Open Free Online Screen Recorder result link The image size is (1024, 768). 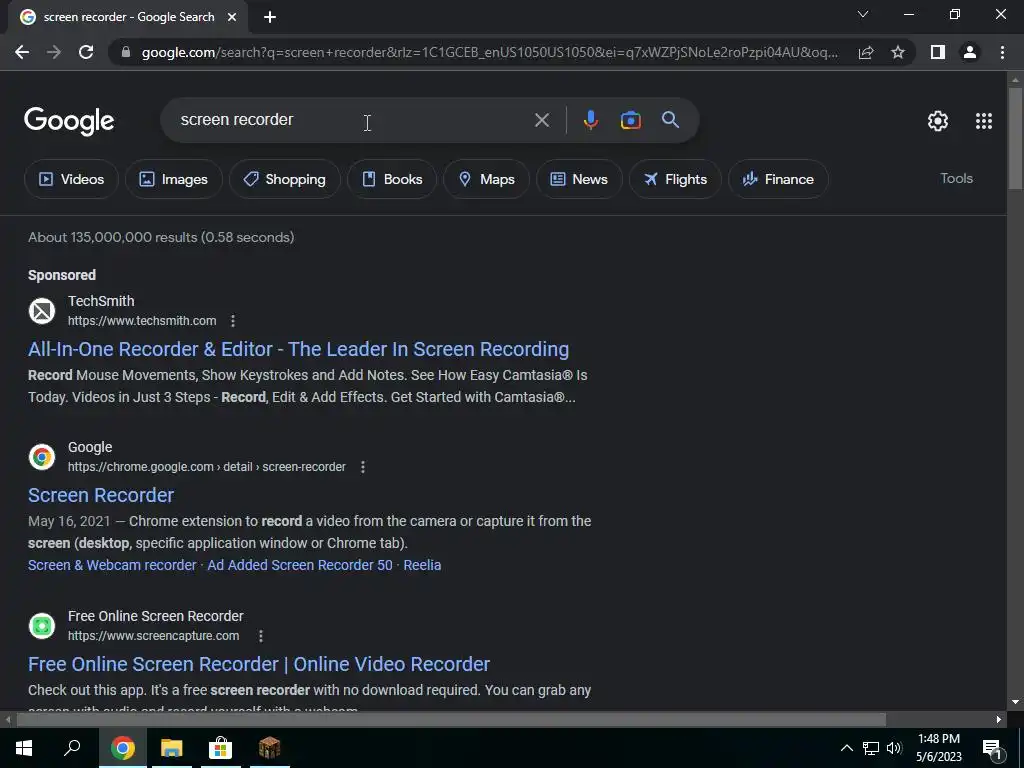(x=259, y=664)
